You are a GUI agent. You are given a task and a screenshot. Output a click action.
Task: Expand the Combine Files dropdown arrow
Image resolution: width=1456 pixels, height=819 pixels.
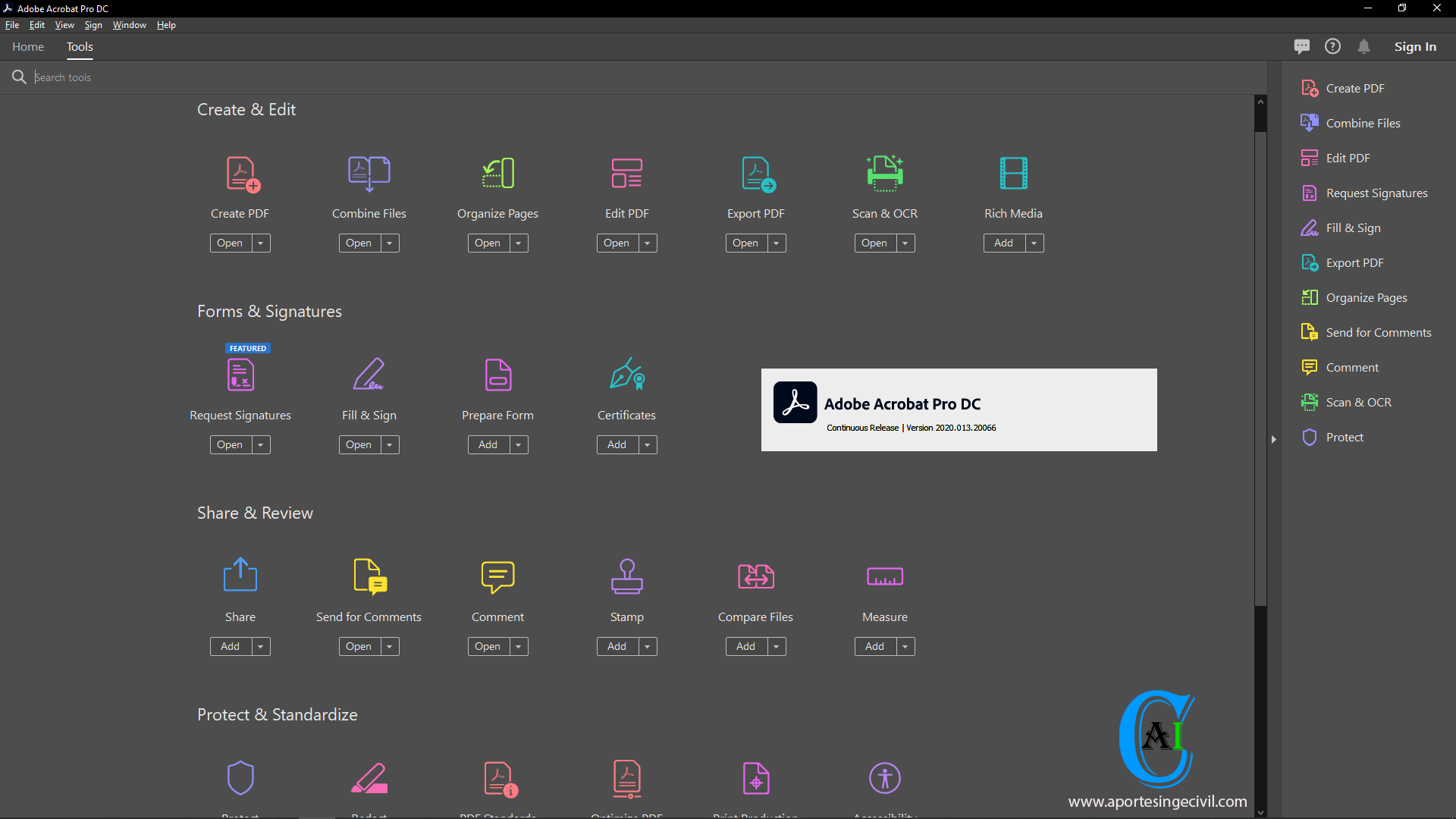(389, 242)
